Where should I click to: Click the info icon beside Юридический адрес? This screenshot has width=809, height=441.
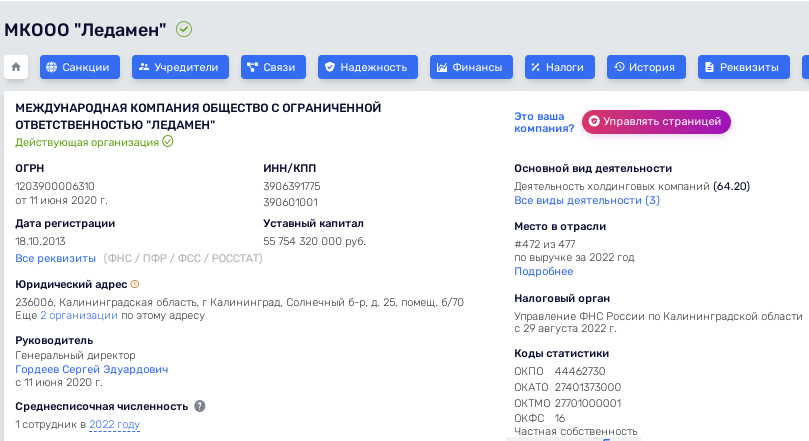pyautogui.click(x=135, y=284)
